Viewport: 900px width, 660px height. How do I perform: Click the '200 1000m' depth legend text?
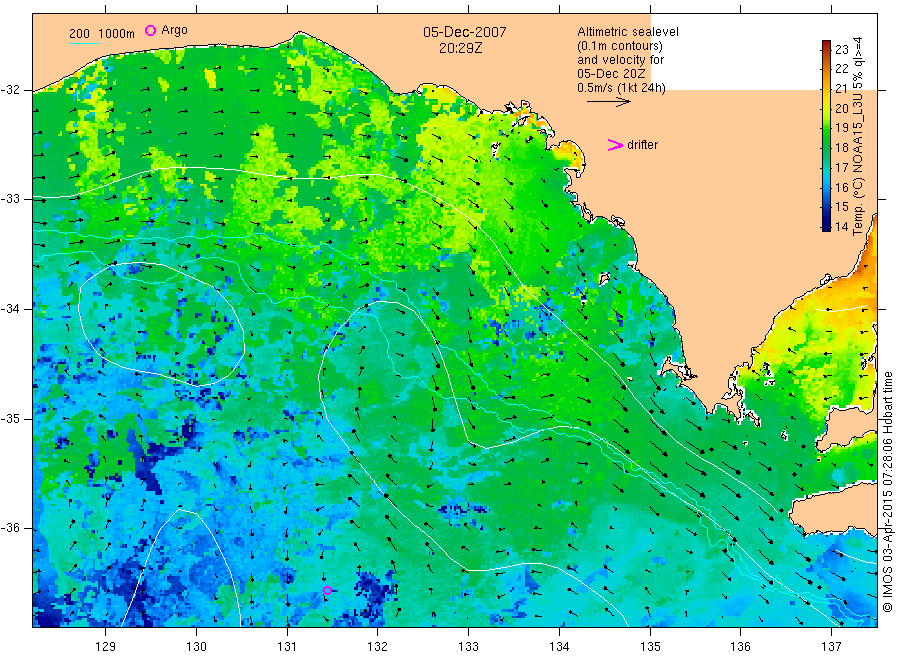pos(102,34)
